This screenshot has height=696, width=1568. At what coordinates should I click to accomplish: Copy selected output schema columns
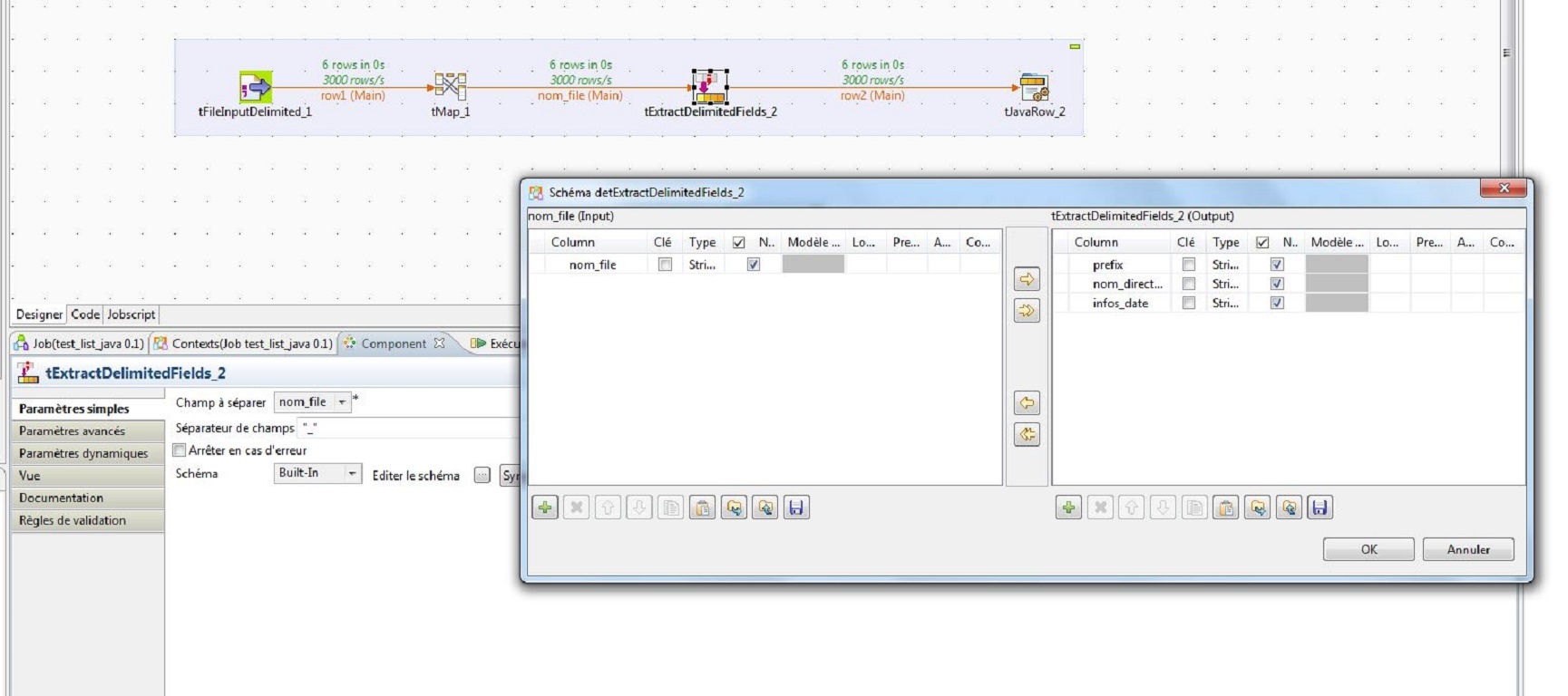coord(1195,507)
